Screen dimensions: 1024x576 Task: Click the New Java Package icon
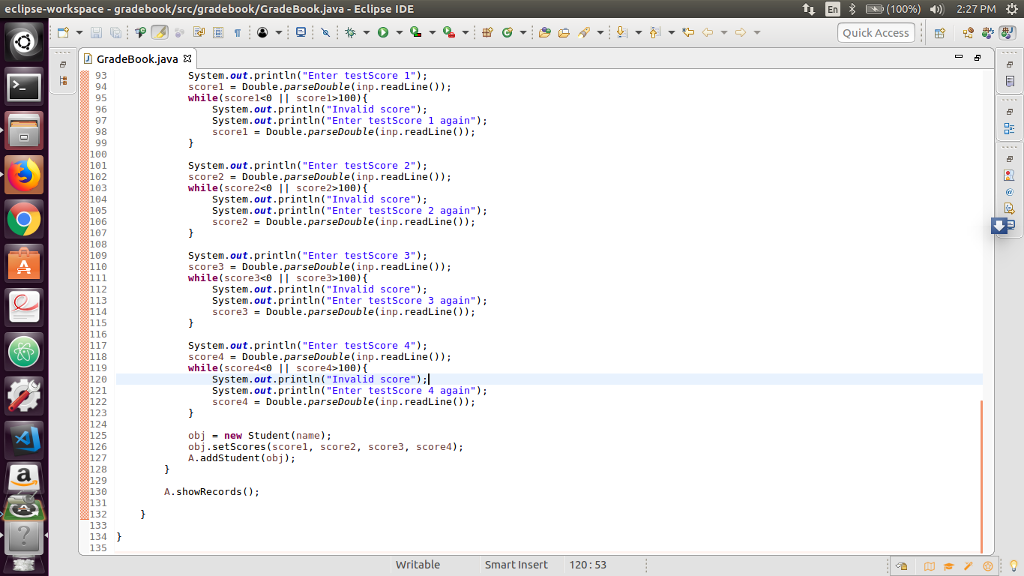pyautogui.click(x=487, y=32)
